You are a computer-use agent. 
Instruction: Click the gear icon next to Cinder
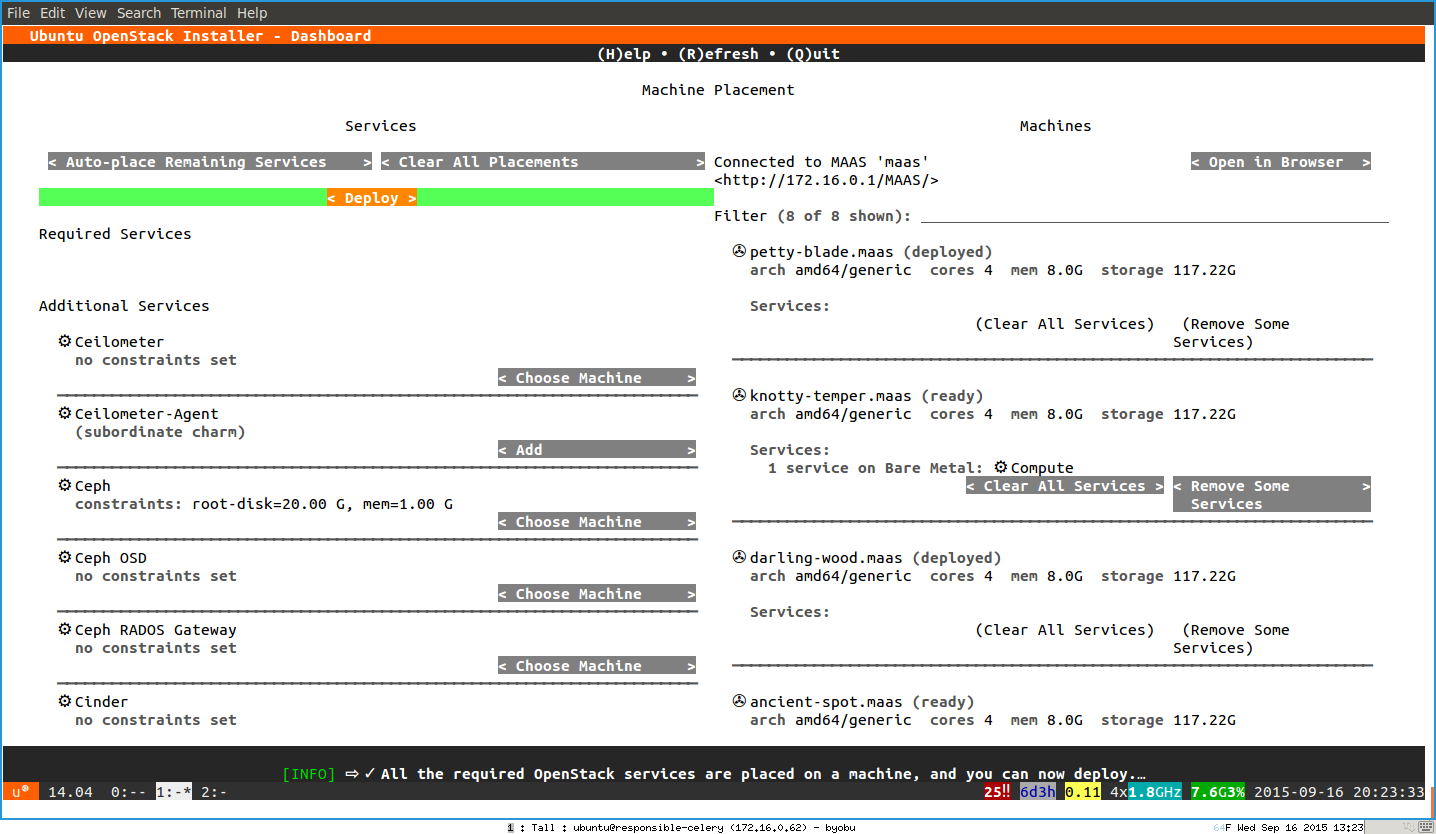click(65, 702)
